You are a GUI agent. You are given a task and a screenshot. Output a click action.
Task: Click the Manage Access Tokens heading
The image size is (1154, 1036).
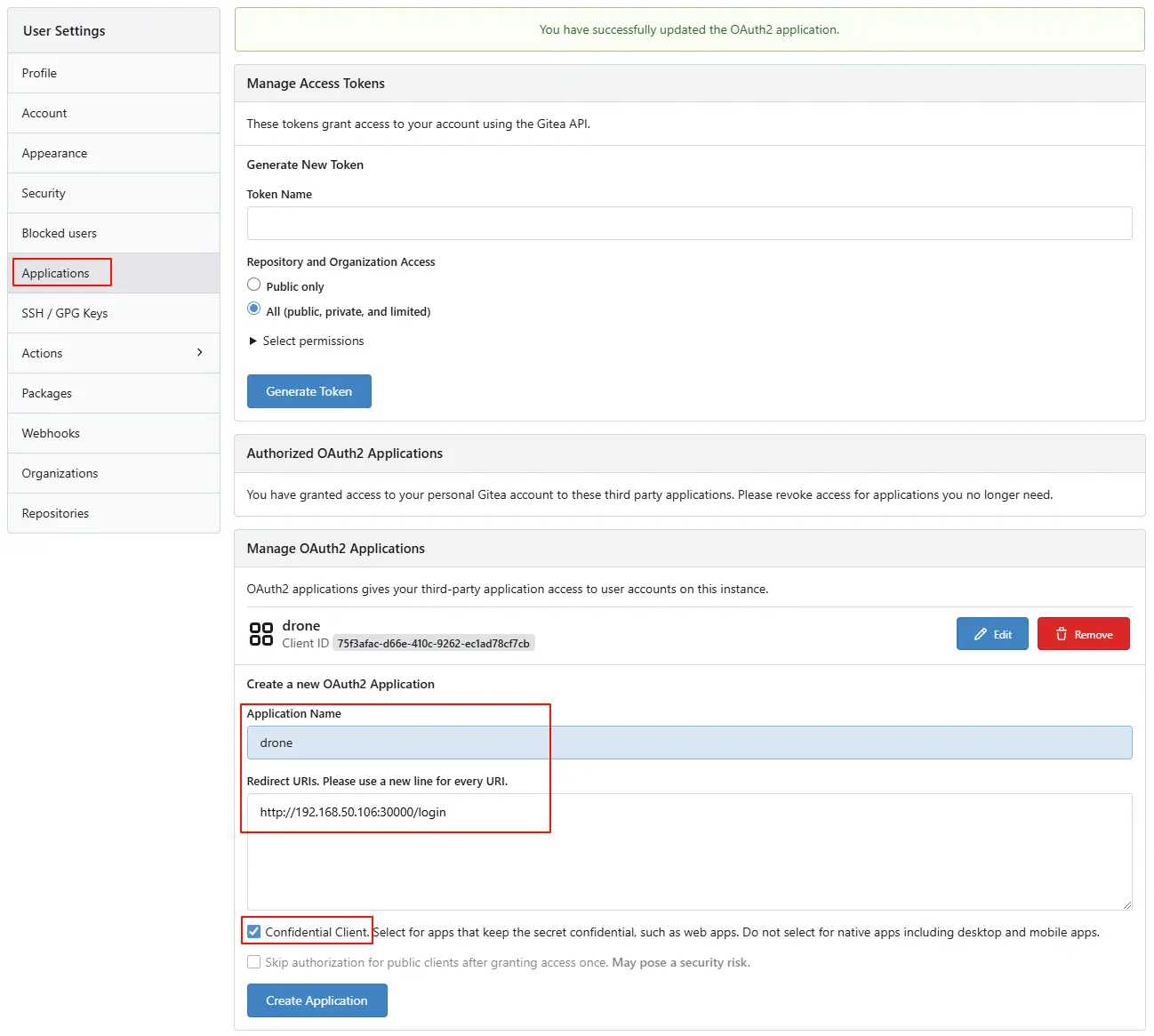(316, 84)
